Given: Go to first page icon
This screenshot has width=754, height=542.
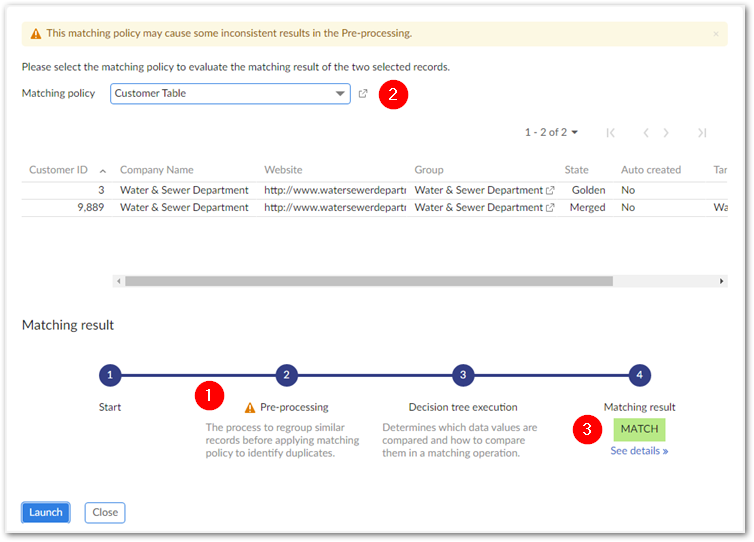Looking at the screenshot, I should click(x=610, y=132).
